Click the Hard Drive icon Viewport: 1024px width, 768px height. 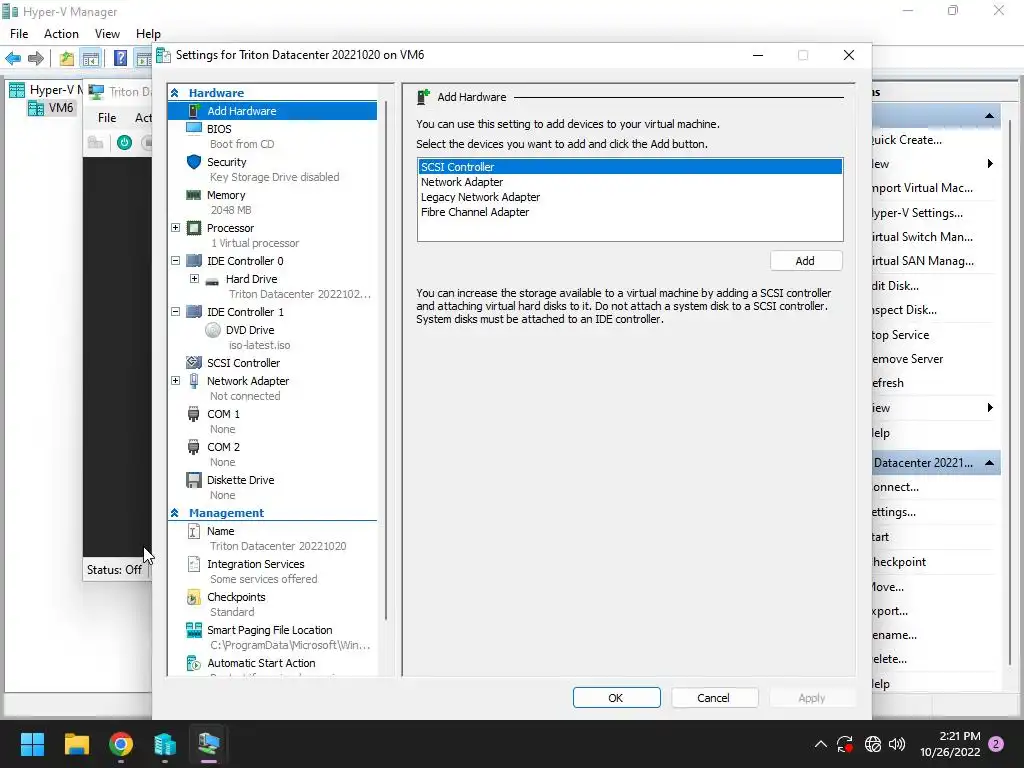click(212, 281)
